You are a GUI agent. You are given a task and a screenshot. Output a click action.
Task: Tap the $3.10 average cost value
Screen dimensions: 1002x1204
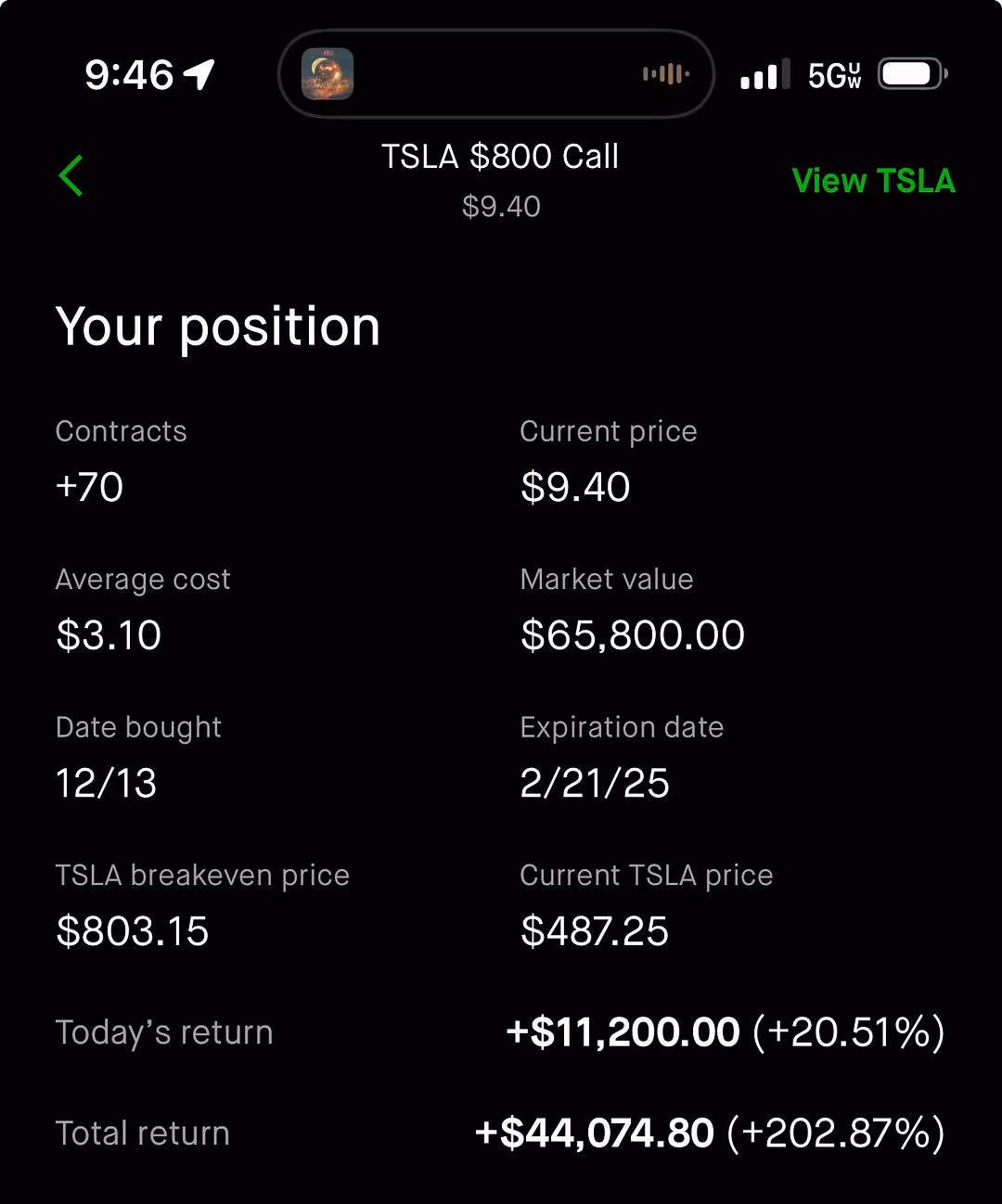(109, 635)
